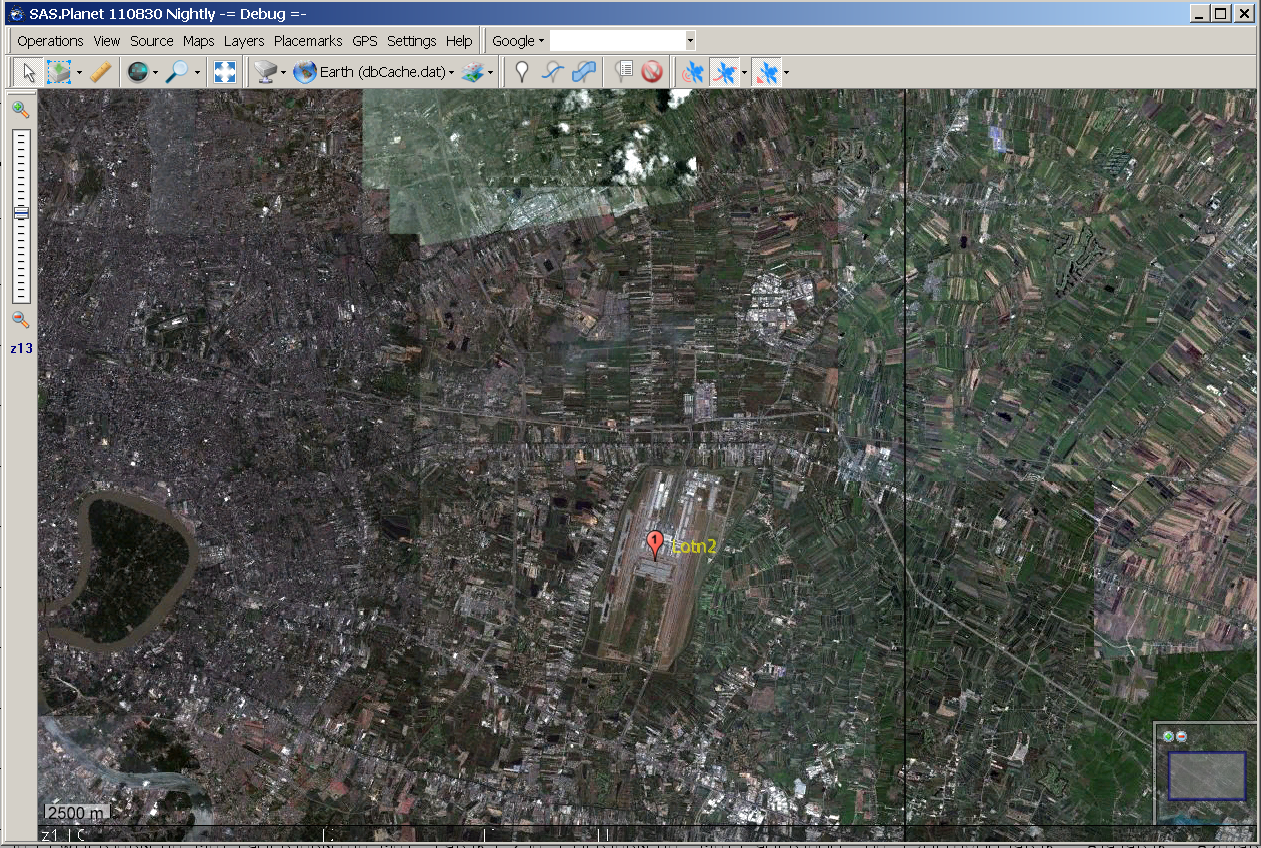The width and height of the screenshot is (1261, 848).
Task: Click the Lotn2 red placemark pin
Action: point(655,543)
